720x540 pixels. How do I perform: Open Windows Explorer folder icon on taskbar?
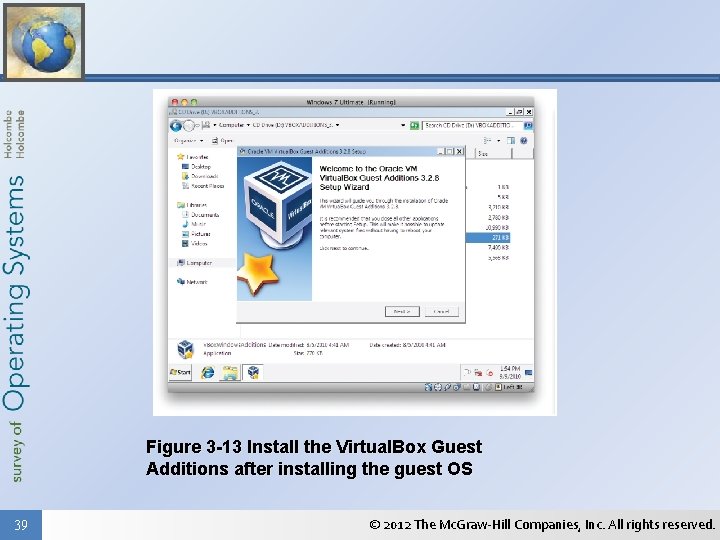point(230,372)
